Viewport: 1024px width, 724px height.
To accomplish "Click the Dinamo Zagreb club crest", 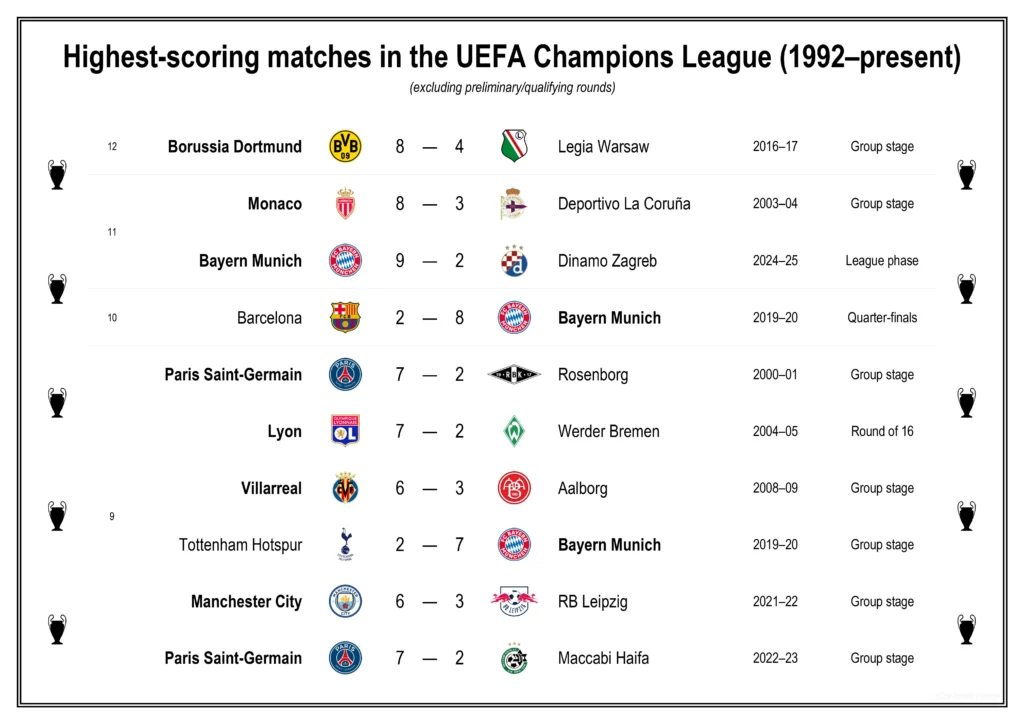I will tap(514, 261).
